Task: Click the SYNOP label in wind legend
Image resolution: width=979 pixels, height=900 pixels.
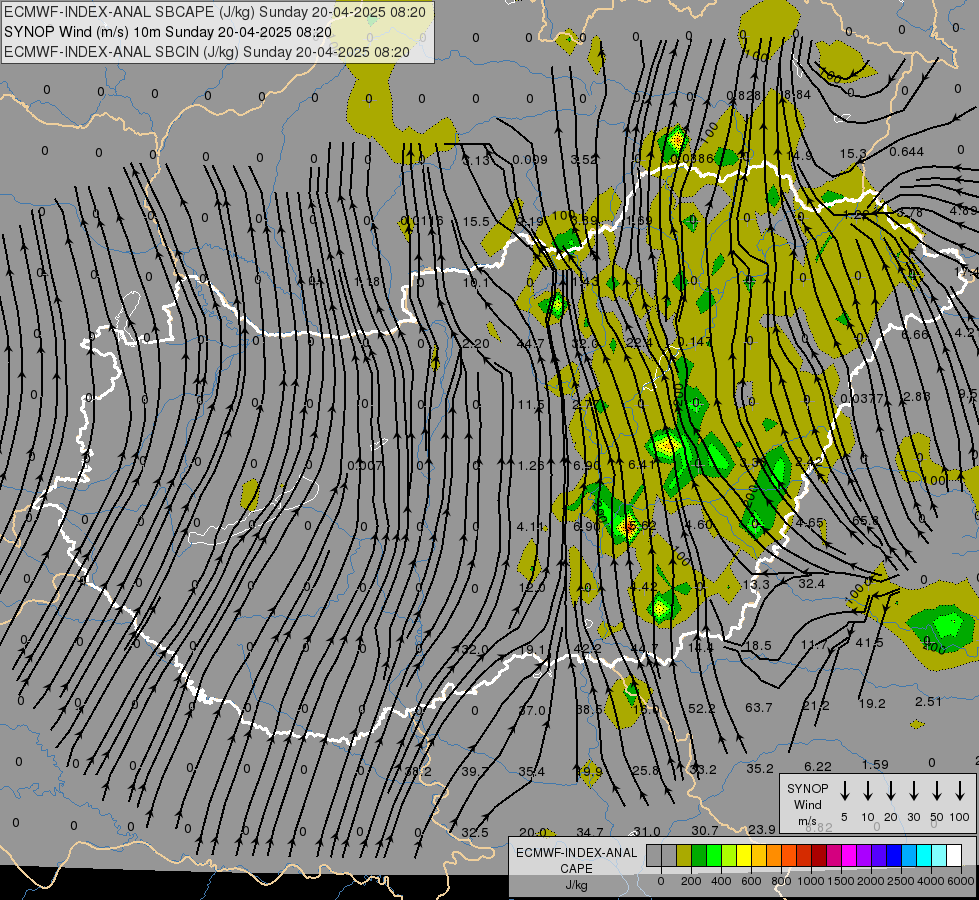Action: coord(807,788)
